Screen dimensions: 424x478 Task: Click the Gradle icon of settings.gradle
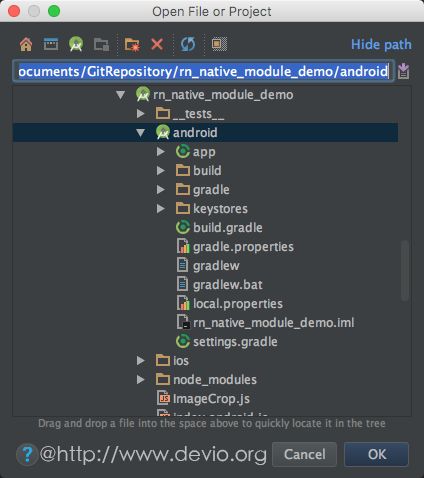coord(183,341)
